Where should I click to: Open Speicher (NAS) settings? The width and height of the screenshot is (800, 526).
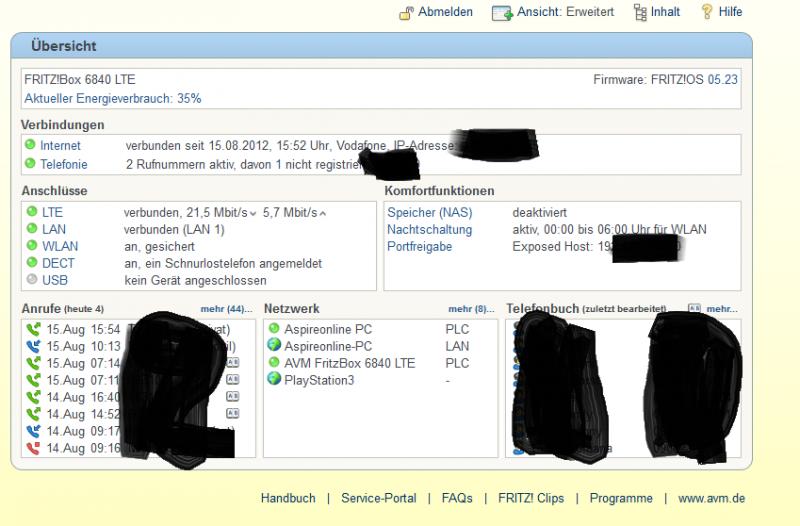430,212
